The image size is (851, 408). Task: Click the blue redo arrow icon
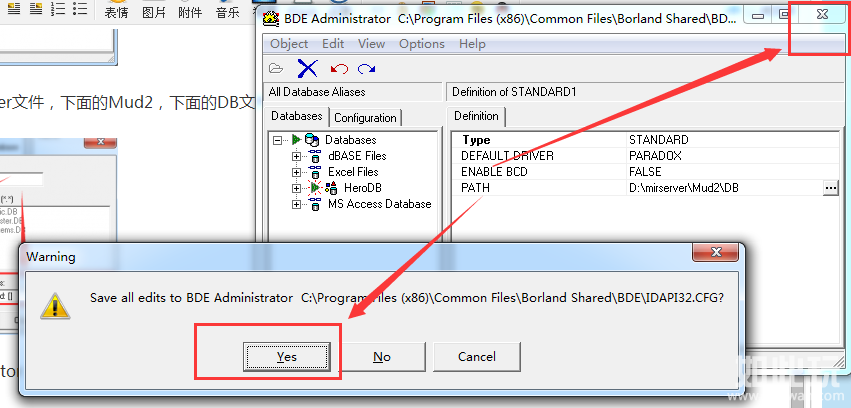pos(366,68)
